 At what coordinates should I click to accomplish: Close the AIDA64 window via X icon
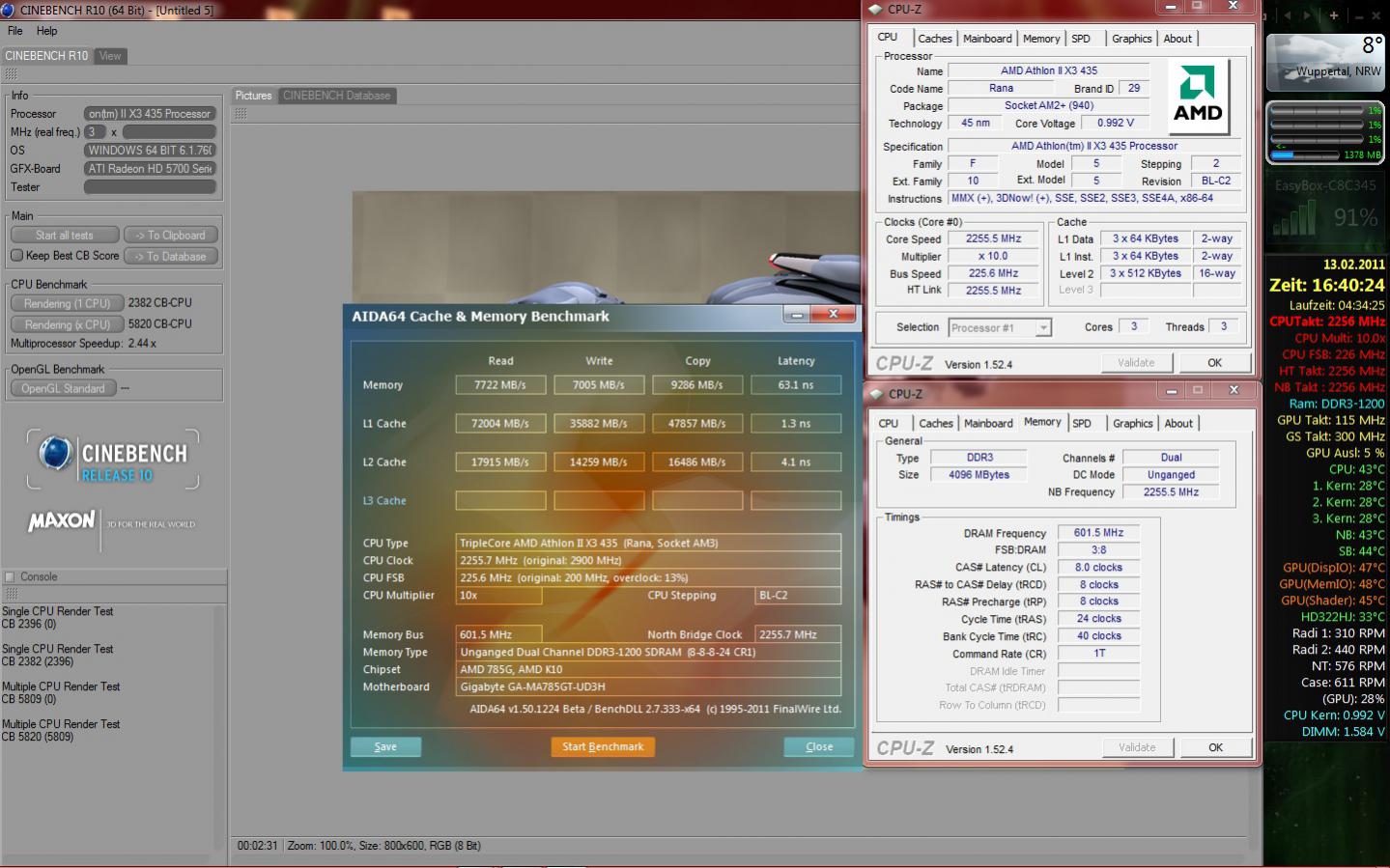click(833, 314)
